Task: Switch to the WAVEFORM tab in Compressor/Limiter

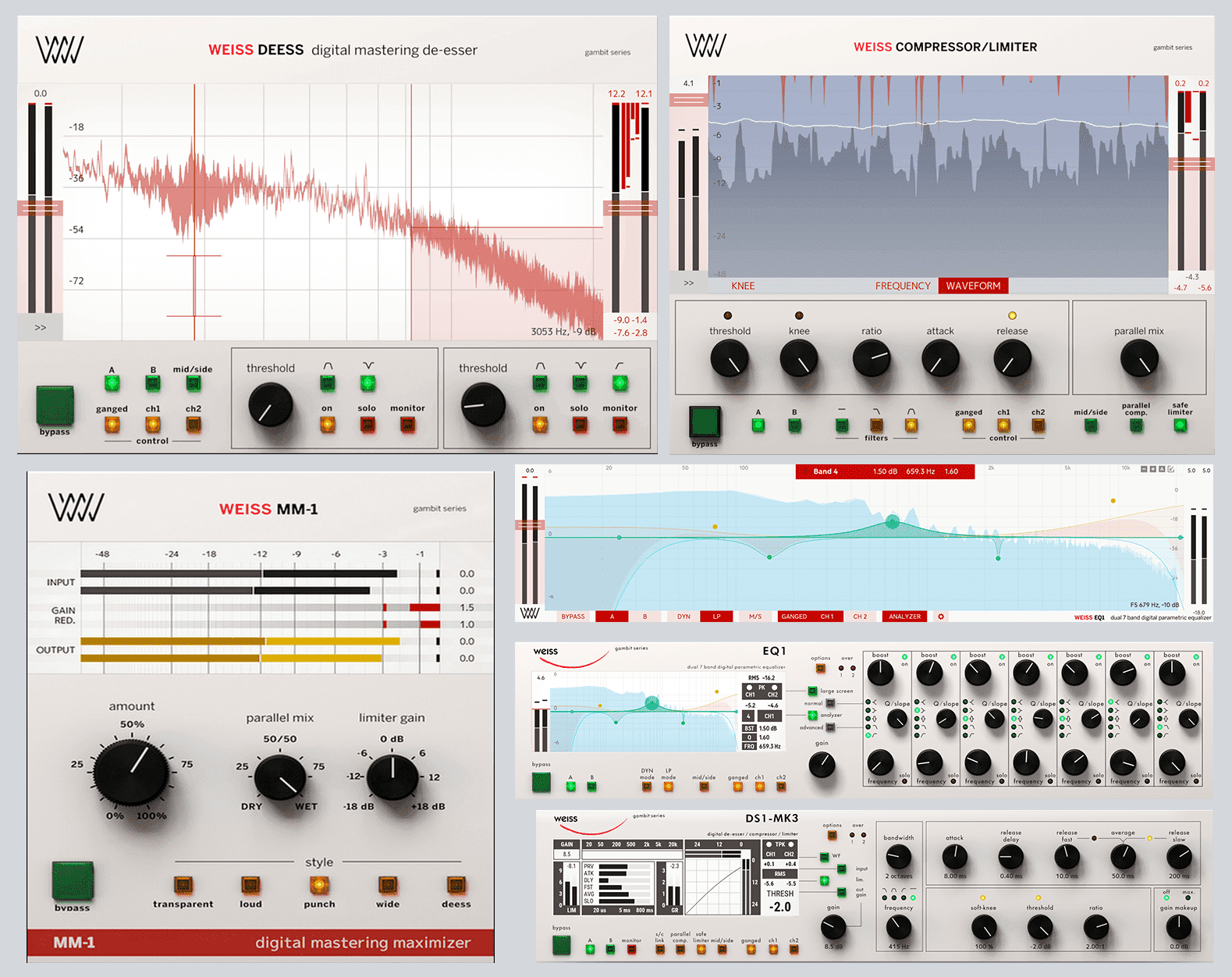Action: tap(973, 286)
